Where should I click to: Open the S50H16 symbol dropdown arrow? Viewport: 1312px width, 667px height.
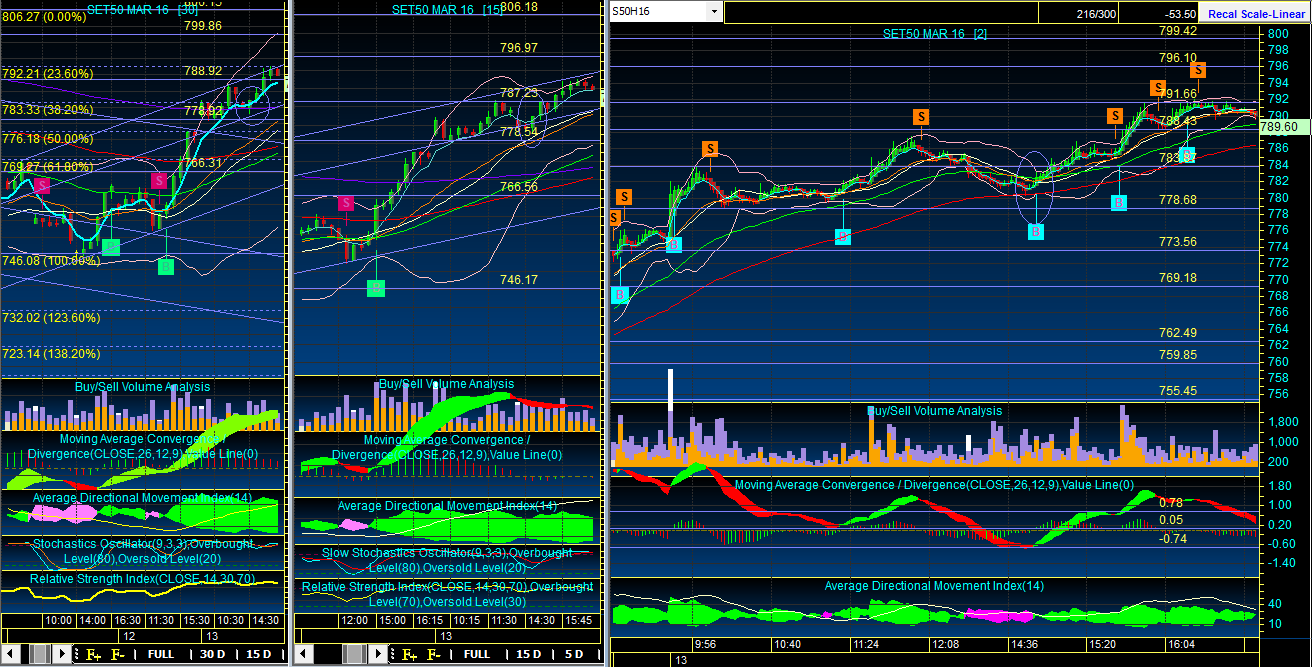pos(713,12)
